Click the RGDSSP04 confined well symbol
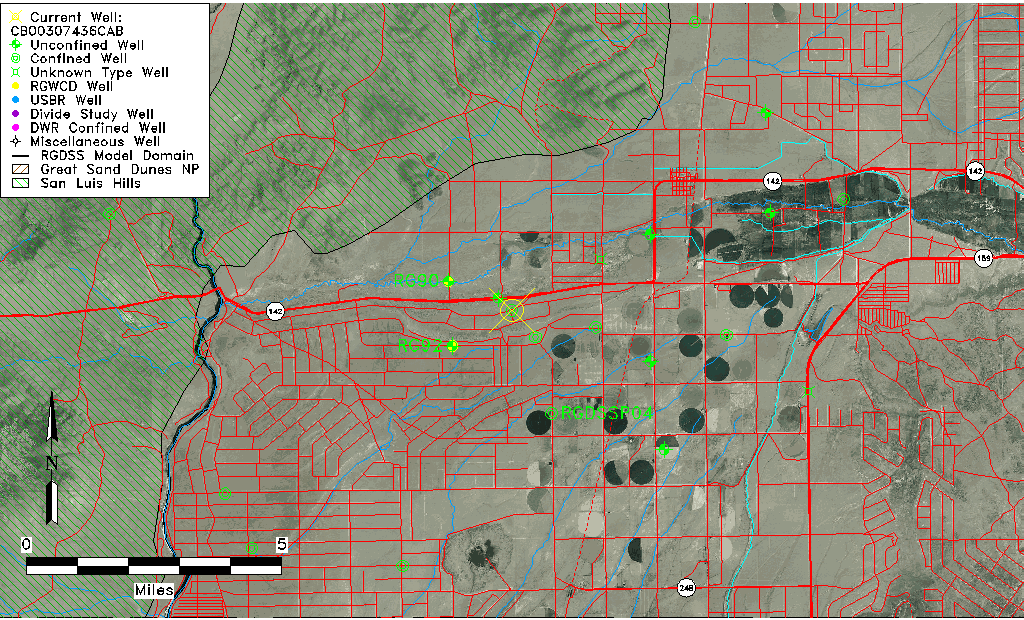Image resolution: width=1024 pixels, height=620 pixels. (x=550, y=413)
